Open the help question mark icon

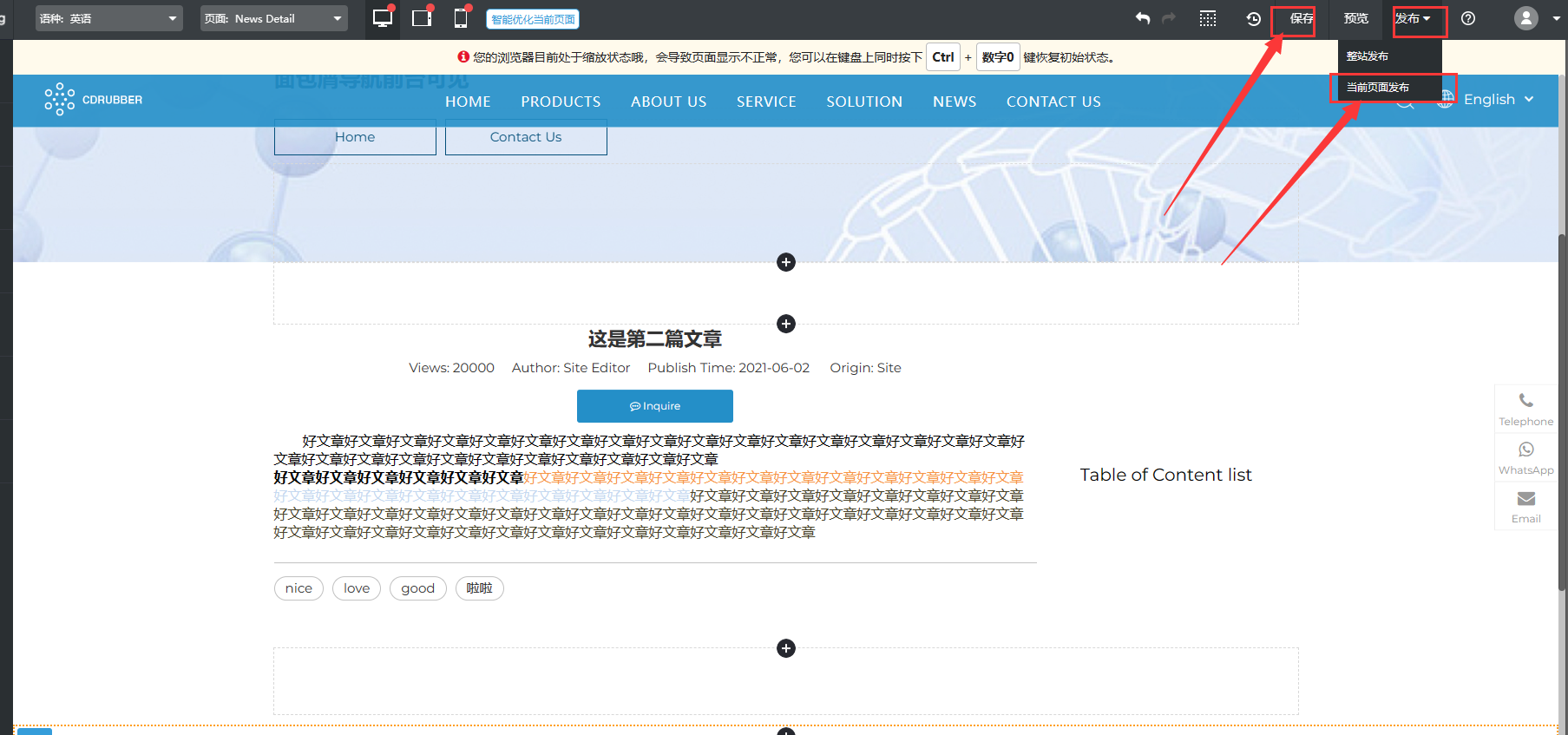[1468, 18]
